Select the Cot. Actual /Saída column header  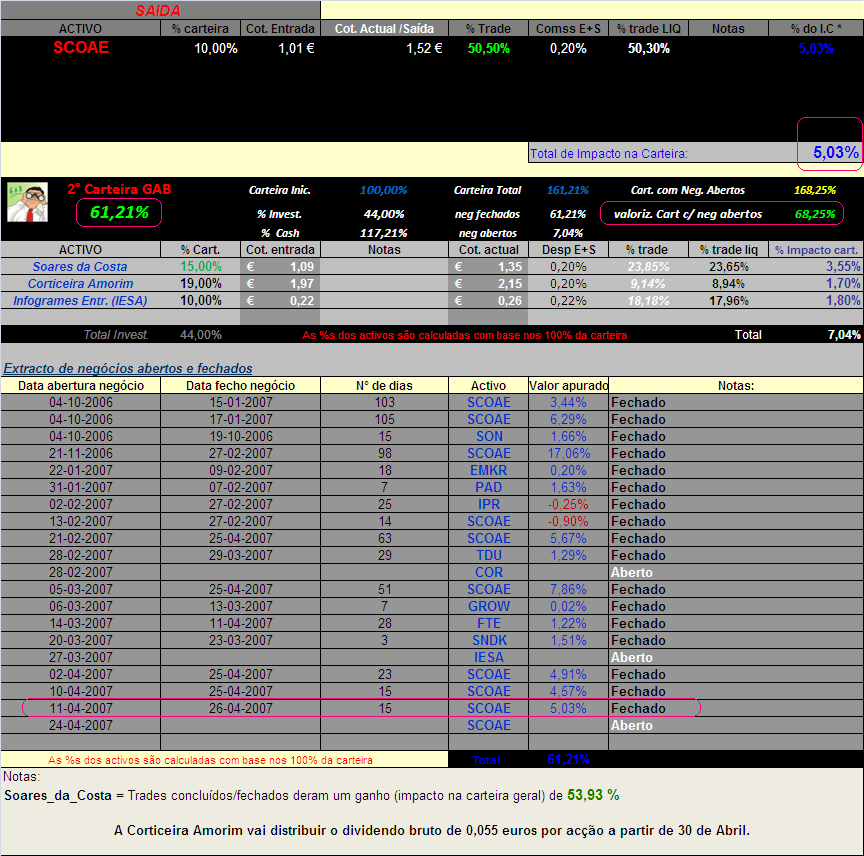click(x=385, y=29)
